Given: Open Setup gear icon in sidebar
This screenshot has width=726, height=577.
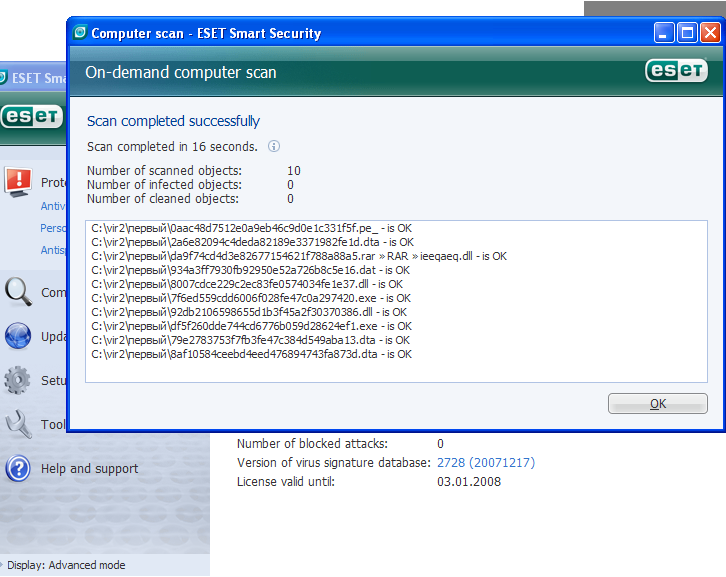Looking at the screenshot, I should coord(18,380).
